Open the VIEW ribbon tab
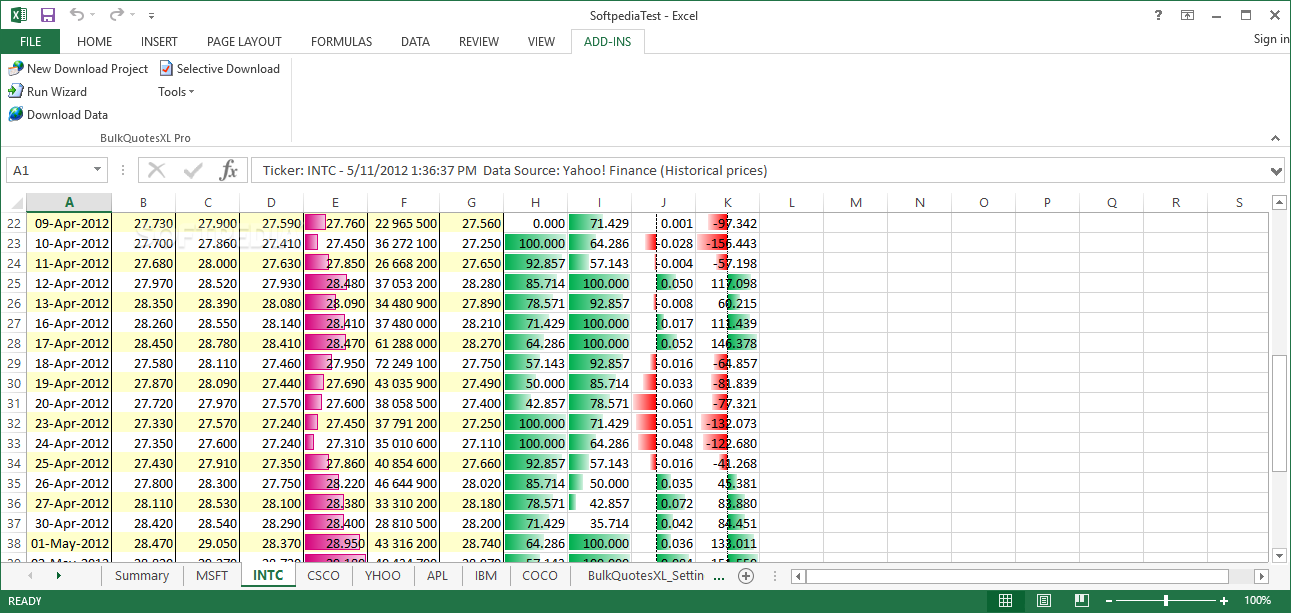1291x613 pixels. pyautogui.click(x=541, y=42)
